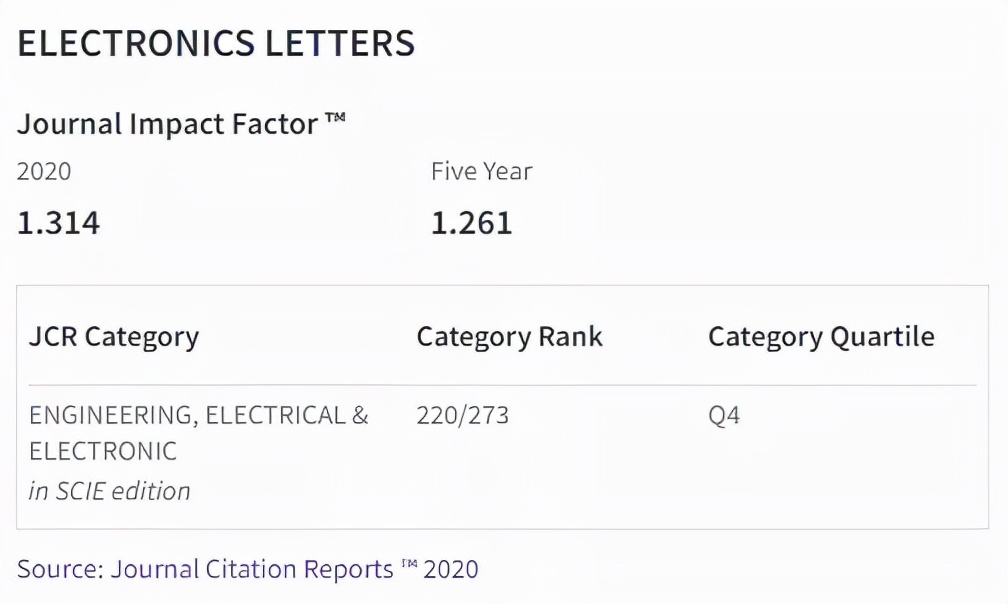Select the 1.314 impact factor value
Image resolution: width=1008 pixels, height=604 pixels.
[59, 222]
